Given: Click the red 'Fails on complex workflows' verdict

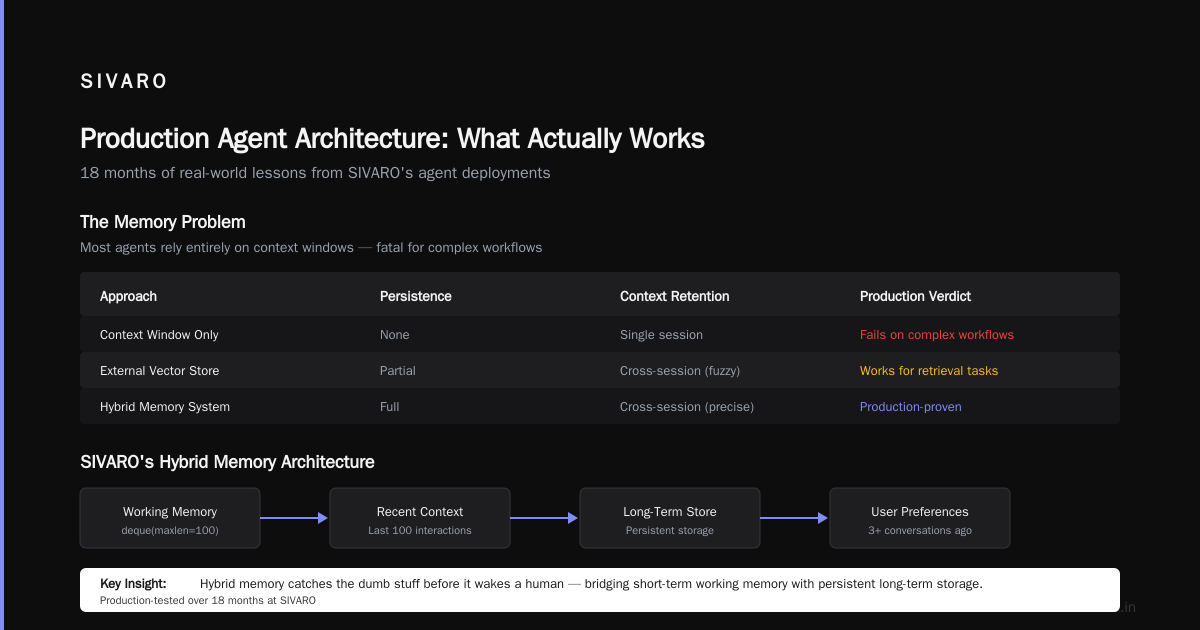Looking at the screenshot, I should (937, 335).
